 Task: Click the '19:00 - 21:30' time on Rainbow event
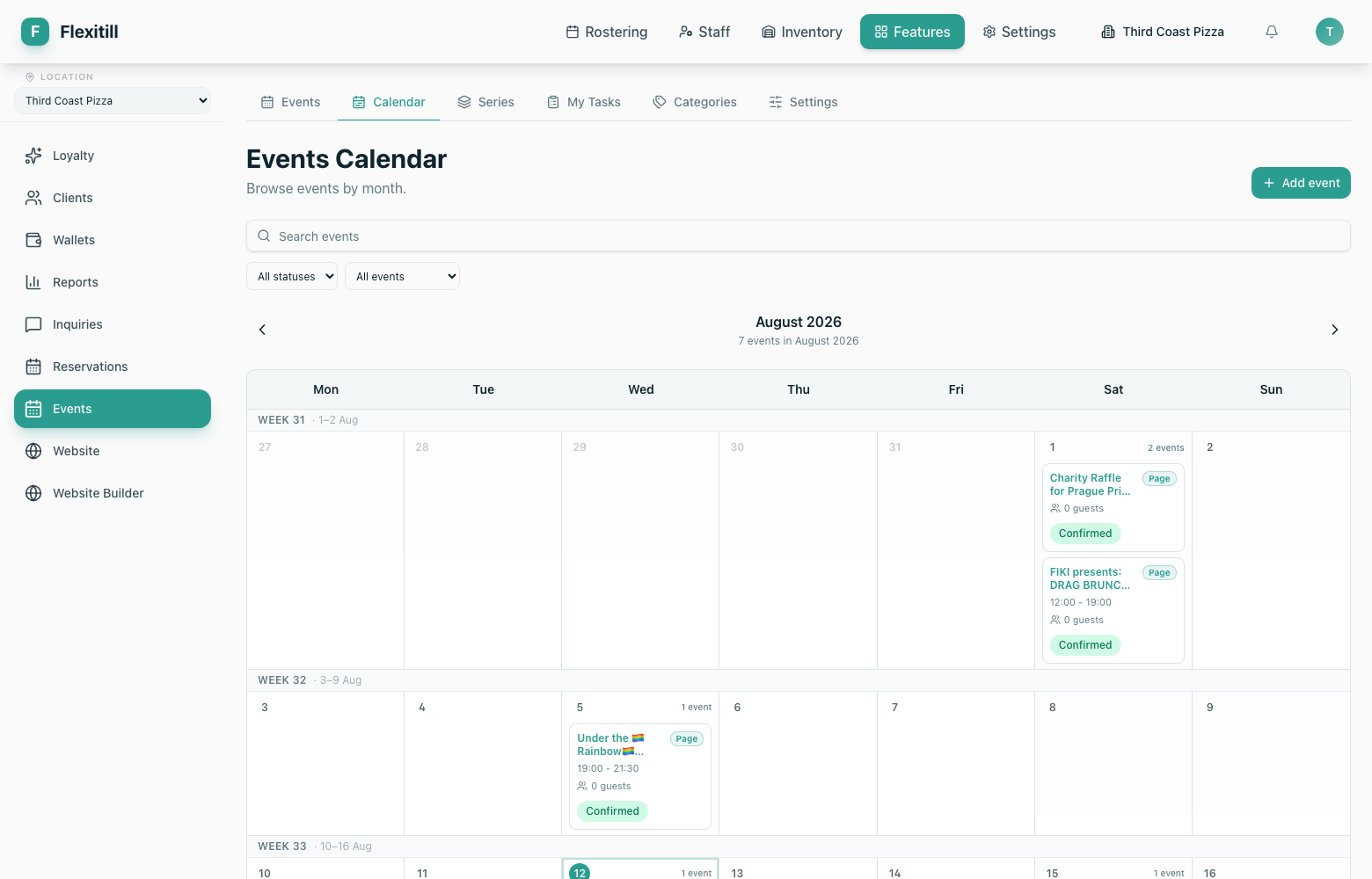click(608, 768)
